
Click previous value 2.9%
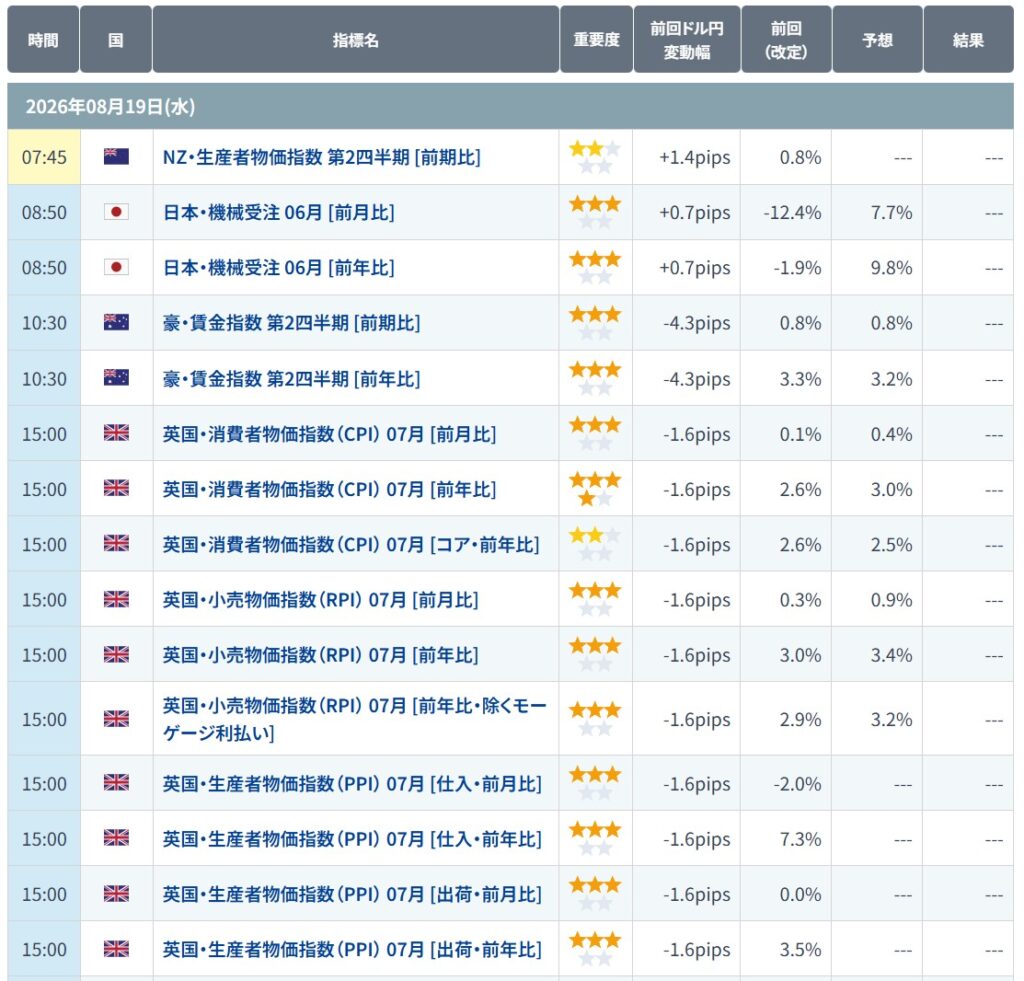(x=800, y=719)
